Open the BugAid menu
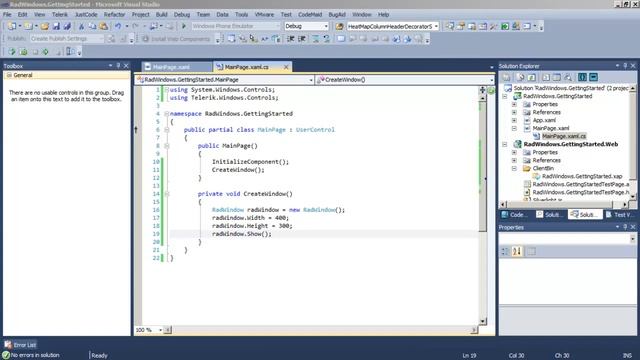The height and width of the screenshot is (360, 640). pyautogui.click(x=337, y=14)
